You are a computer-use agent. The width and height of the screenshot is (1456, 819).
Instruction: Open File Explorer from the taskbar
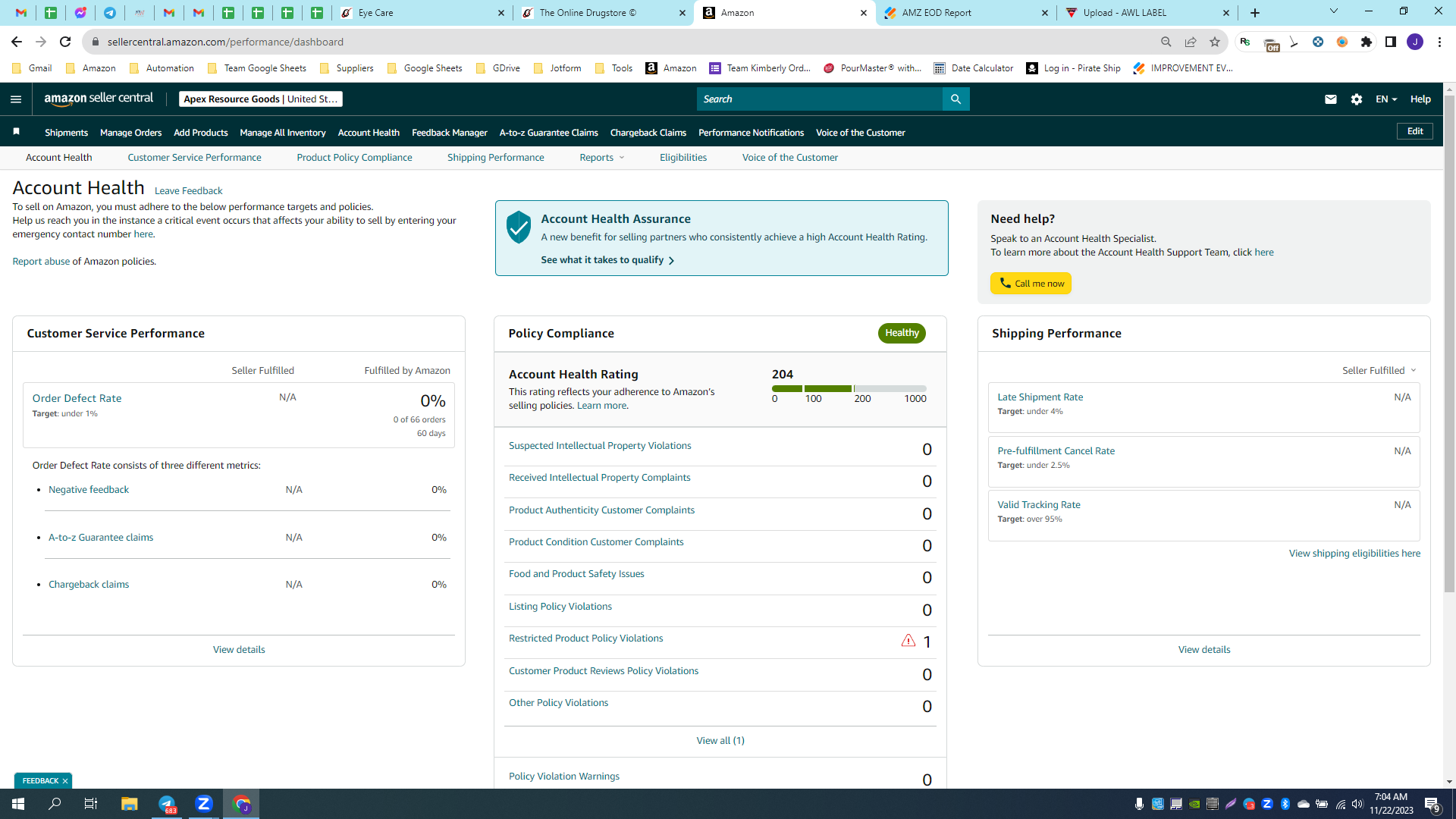129,804
